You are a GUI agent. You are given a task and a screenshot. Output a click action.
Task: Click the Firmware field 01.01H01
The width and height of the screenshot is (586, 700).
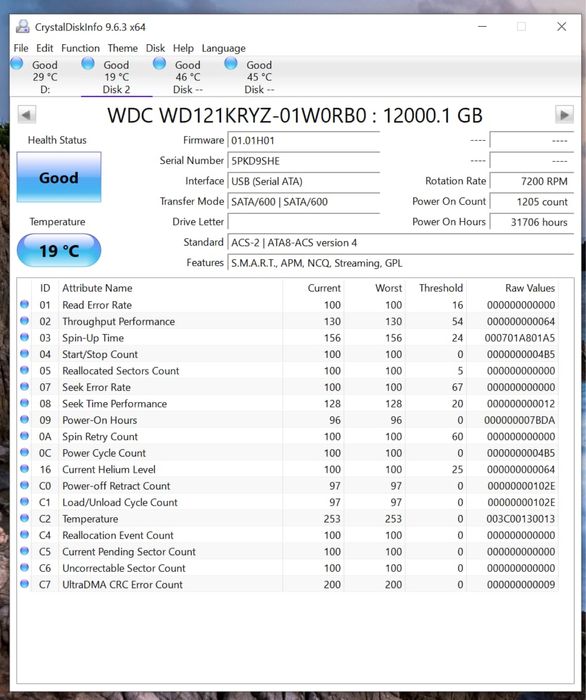(303, 141)
